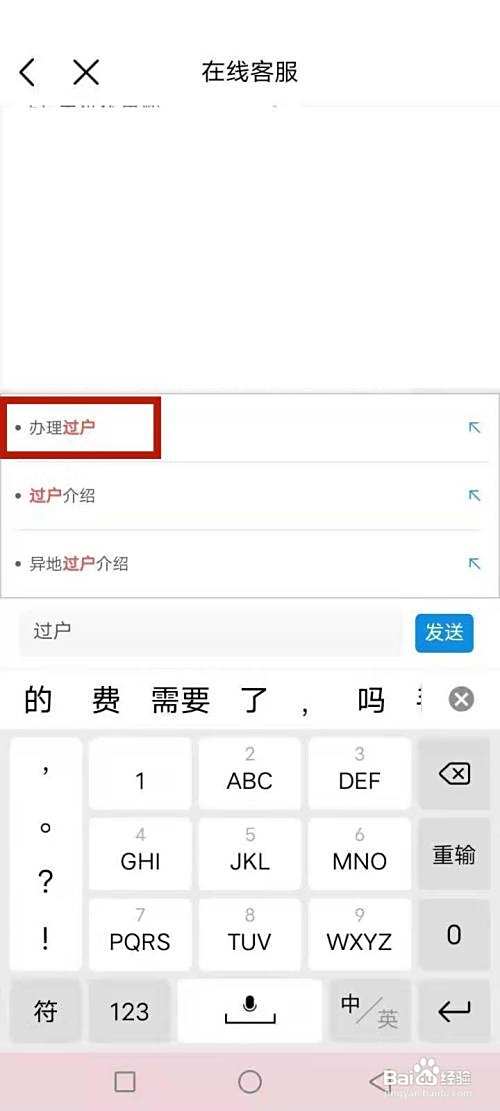Toggle Chinese/English input mode key
The height and width of the screenshot is (1111, 500).
(x=369, y=1011)
